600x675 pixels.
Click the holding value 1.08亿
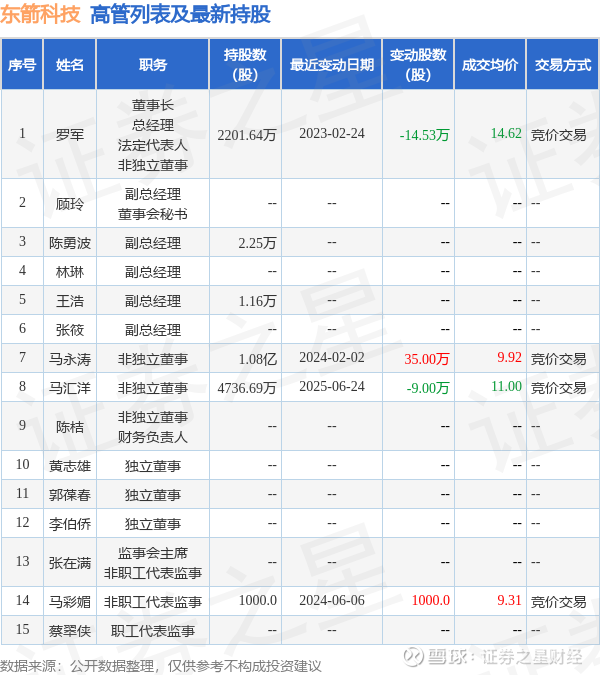(257, 359)
